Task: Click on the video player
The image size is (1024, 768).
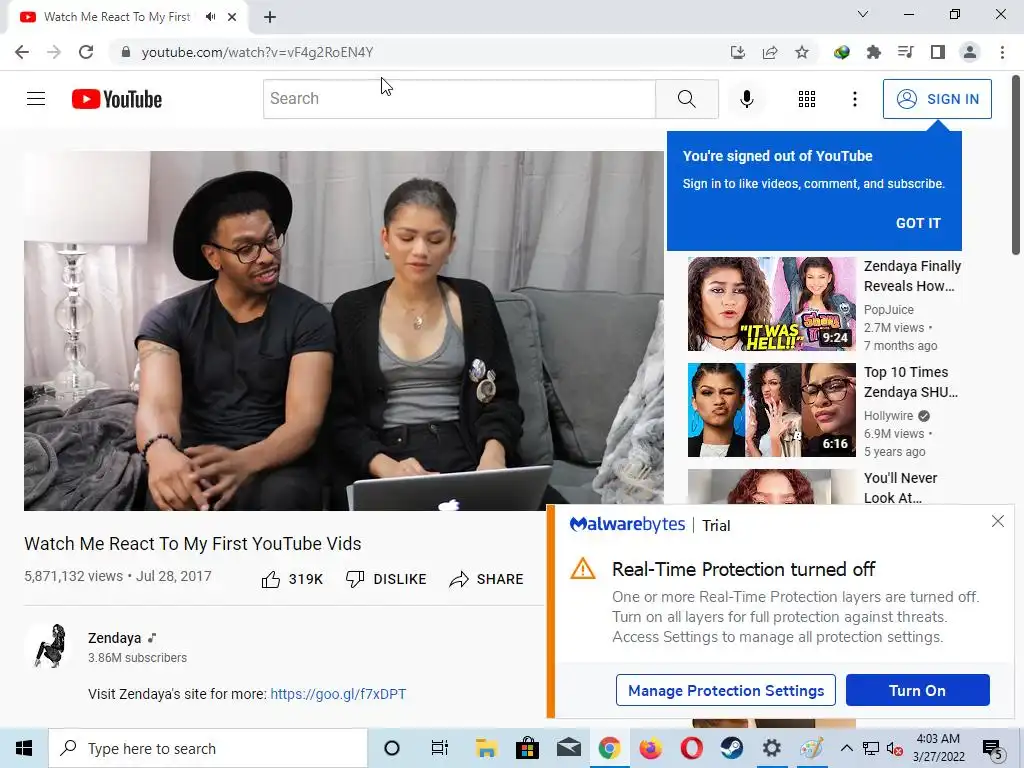Action: pos(344,330)
